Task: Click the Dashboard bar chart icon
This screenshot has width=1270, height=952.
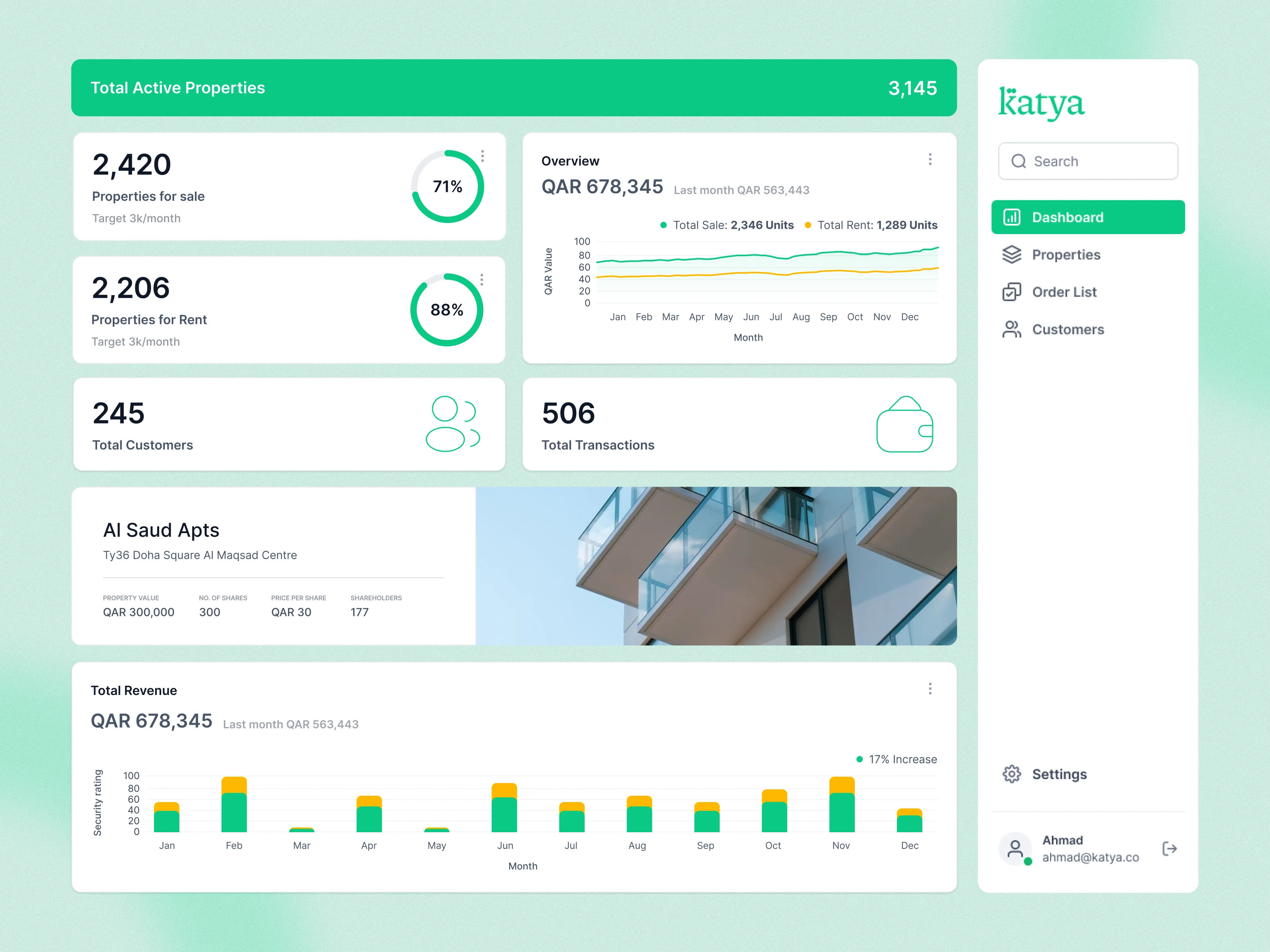Action: (x=1012, y=217)
